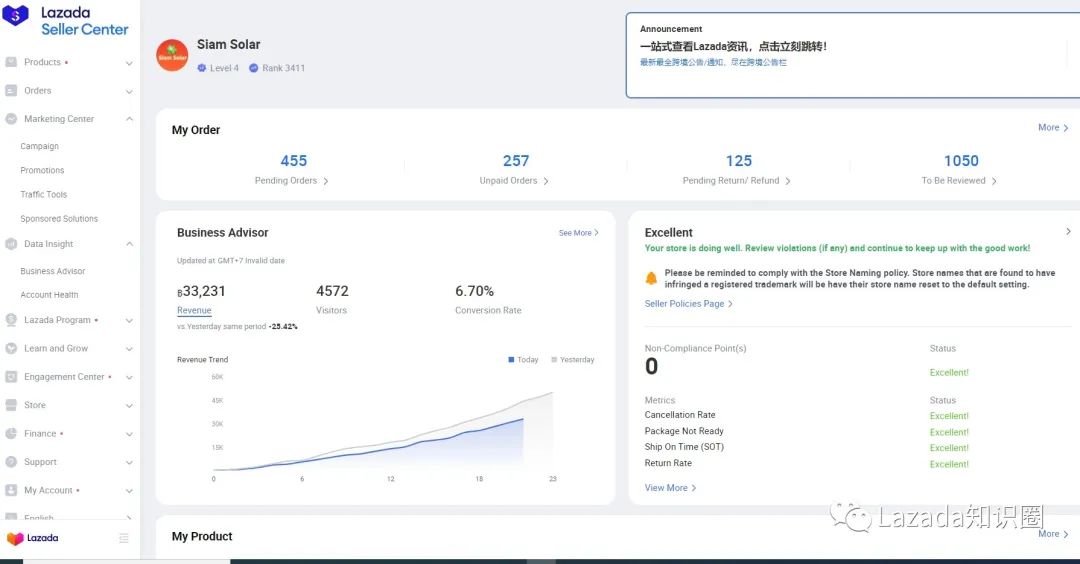Open the blue announcement notice link
Screen dimensions: 1080x564
pos(713,62)
